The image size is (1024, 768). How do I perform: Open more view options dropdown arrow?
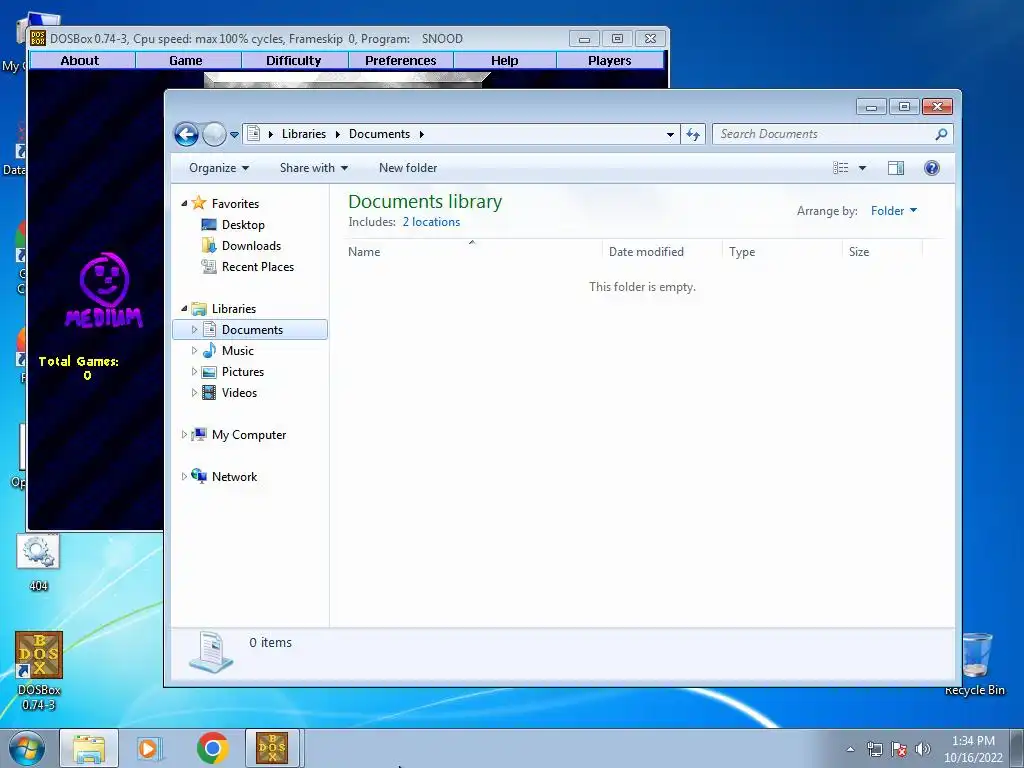(862, 168)
